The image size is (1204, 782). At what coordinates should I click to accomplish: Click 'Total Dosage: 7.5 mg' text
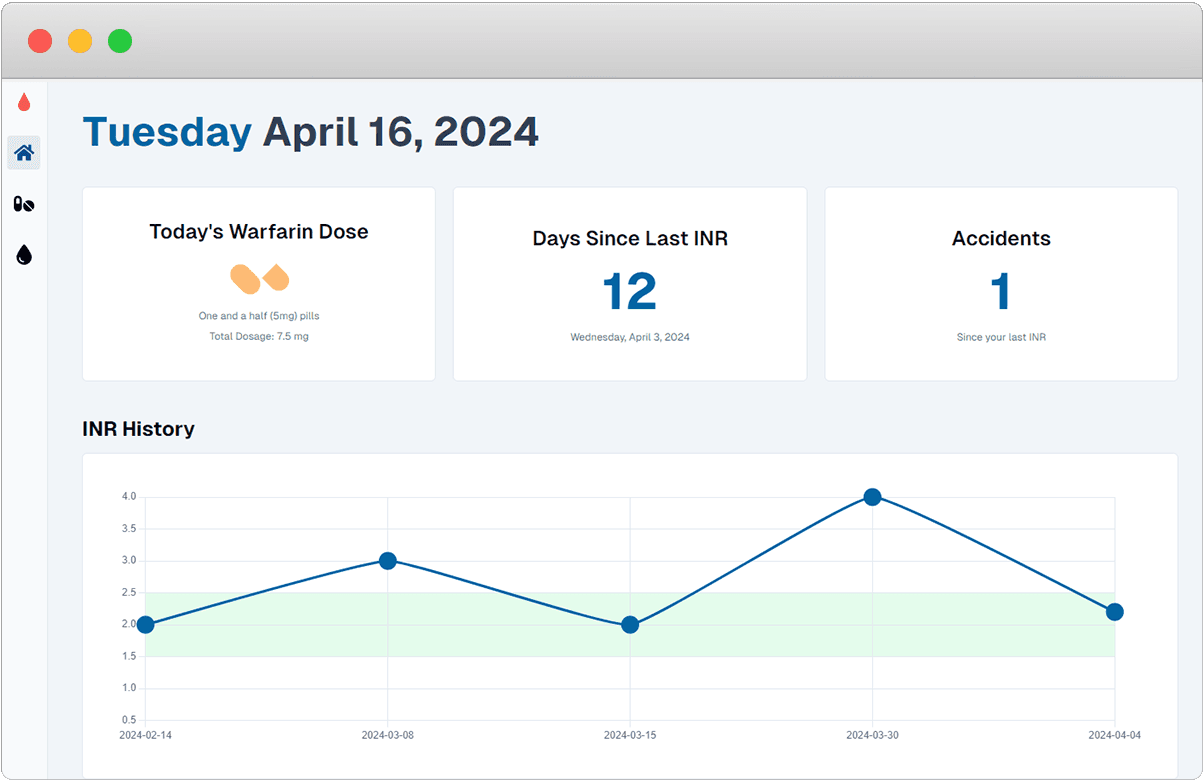(259, 337)
